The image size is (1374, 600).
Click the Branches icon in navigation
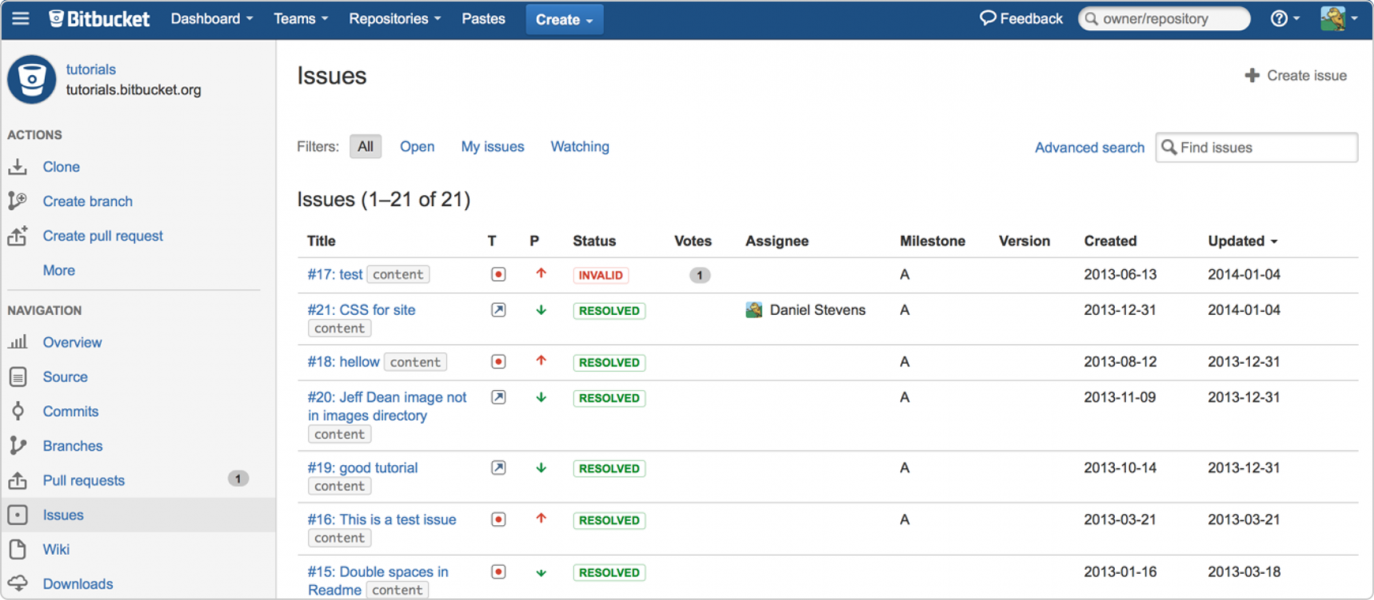coord(18,446)
